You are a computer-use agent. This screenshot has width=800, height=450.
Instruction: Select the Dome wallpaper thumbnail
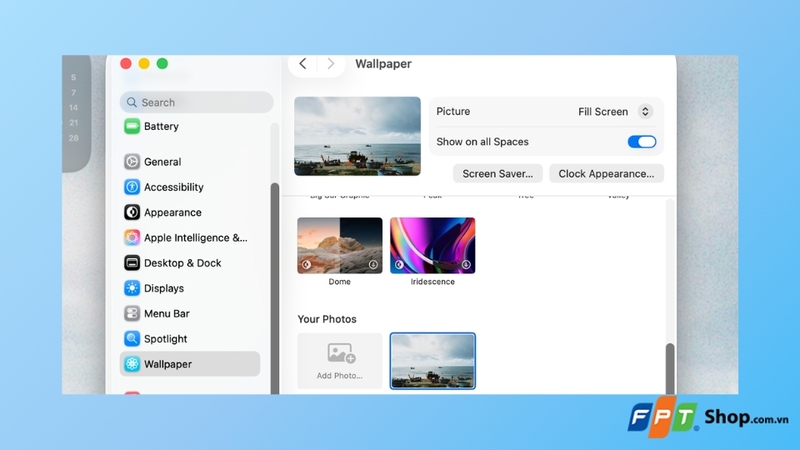340,245
